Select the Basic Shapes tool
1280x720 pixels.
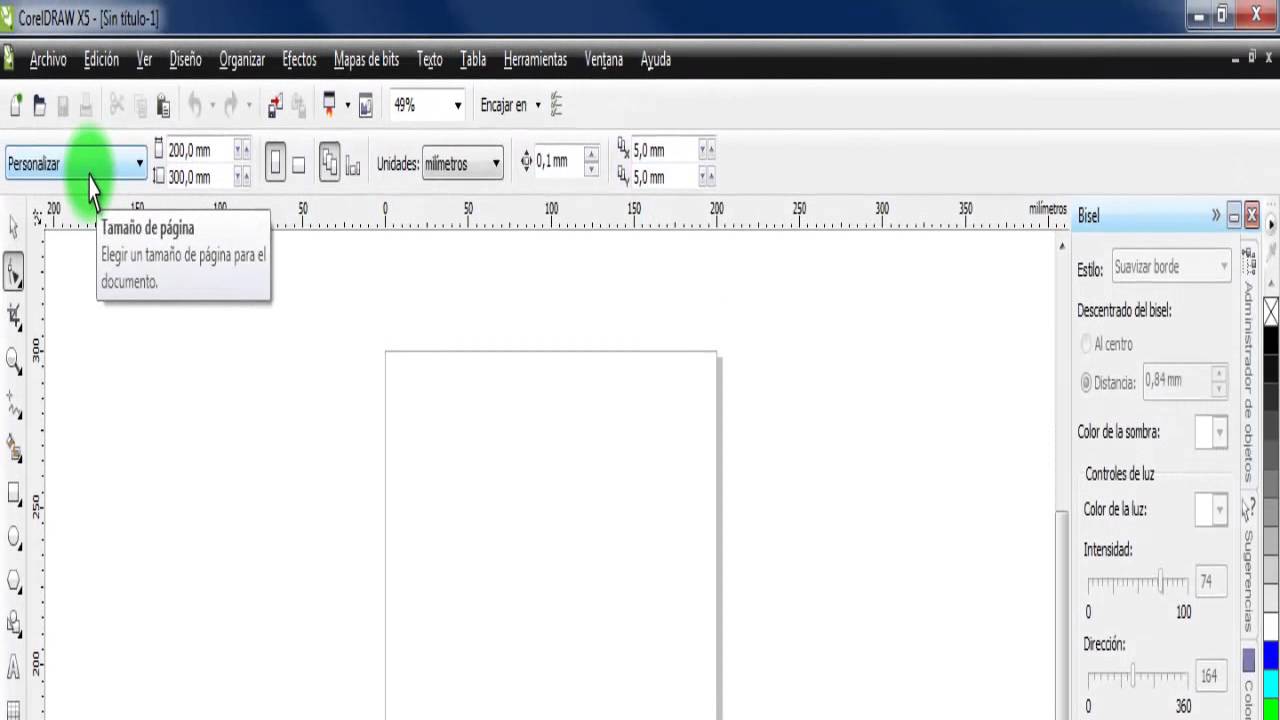point(14,624)
